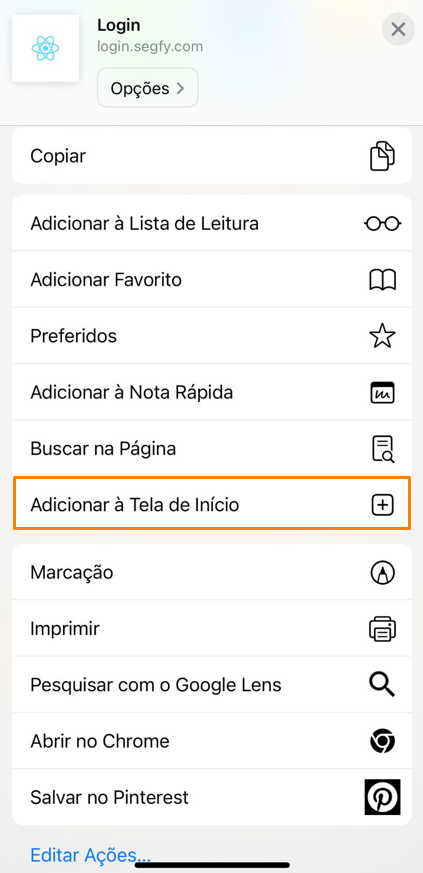This screenshot has width=423, height=873.
Task: Tap the Copiar text label
Action: pos(58,156)
